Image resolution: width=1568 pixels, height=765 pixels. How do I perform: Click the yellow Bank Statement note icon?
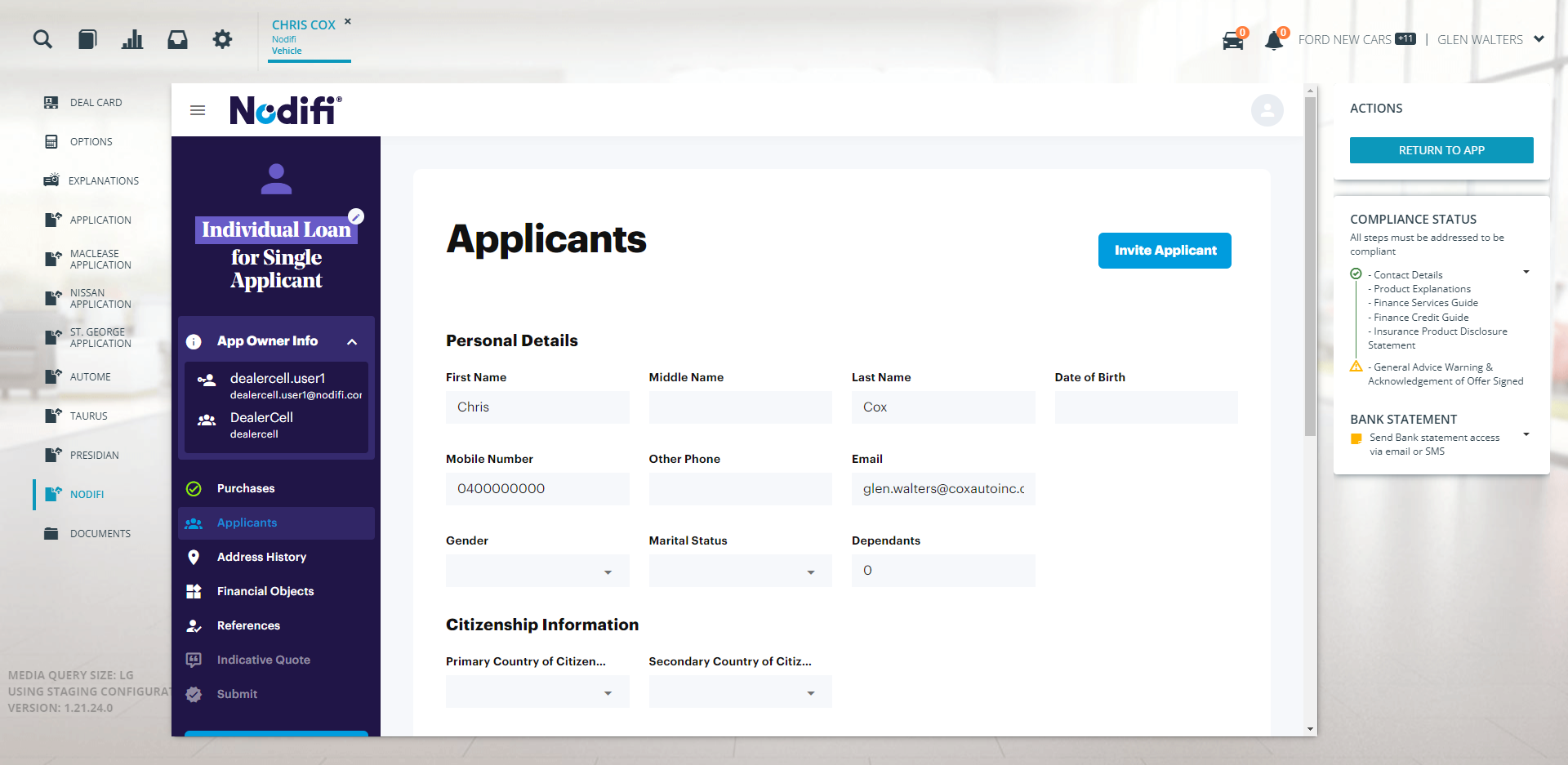pos(1356,438)
